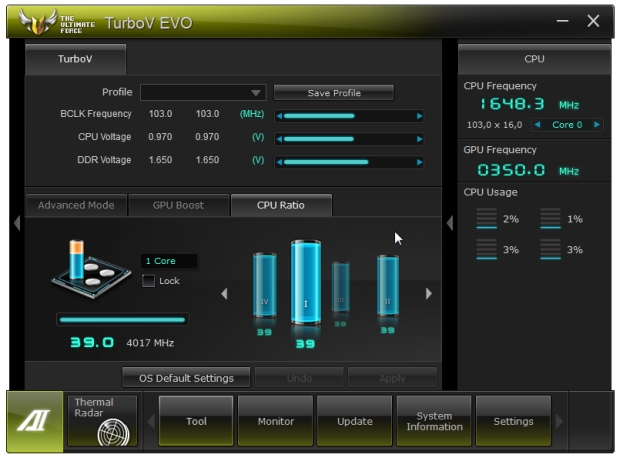Click OS Default Settings button
Viewport: 620px width, 461px height.
pyautogui.click(x=186, y=378)
